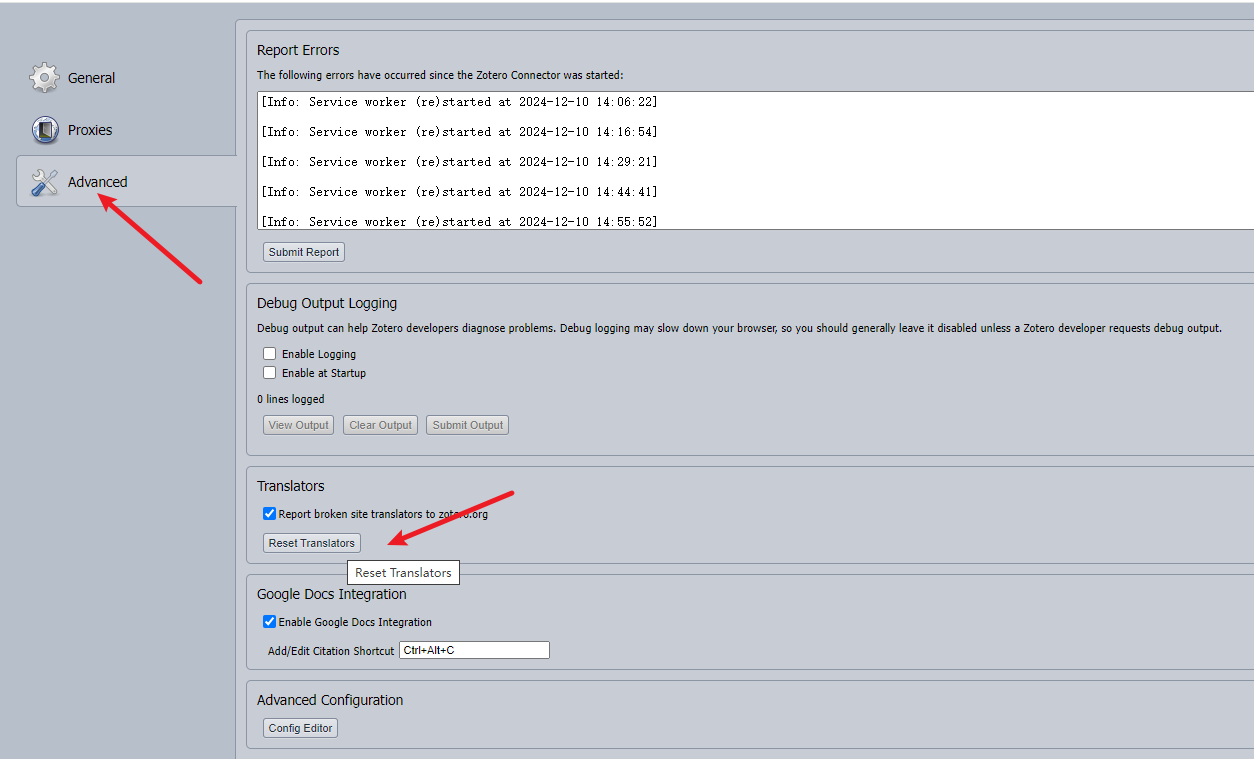
Task: Uncheck Report broken site translators
Action: click(x=270, y=514)
